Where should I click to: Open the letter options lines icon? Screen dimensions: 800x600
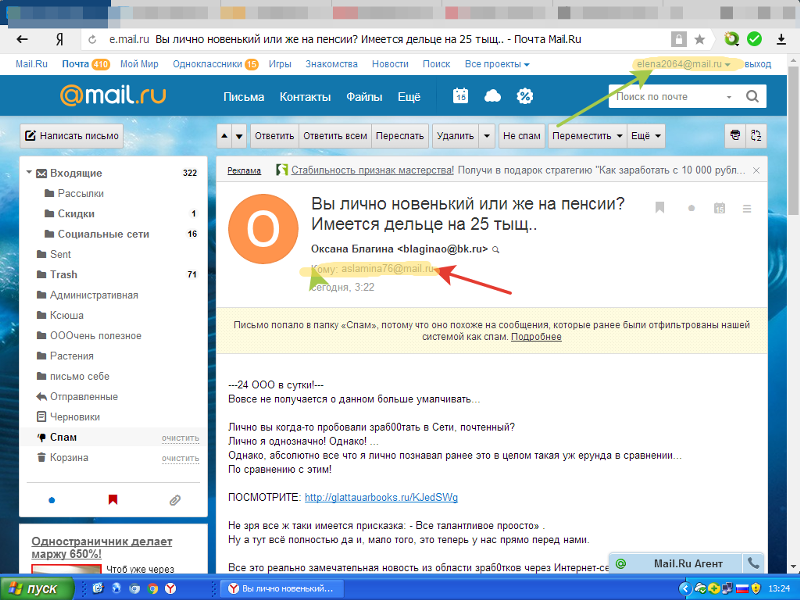(x=747, y=209)
